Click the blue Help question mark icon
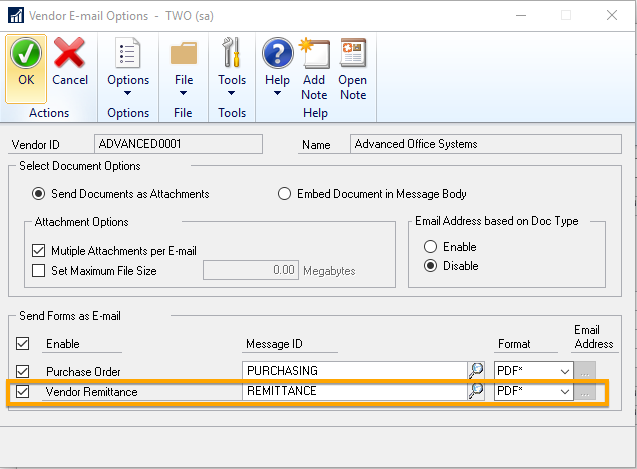Viewport: 637px width, 469px height. [277, 53]
